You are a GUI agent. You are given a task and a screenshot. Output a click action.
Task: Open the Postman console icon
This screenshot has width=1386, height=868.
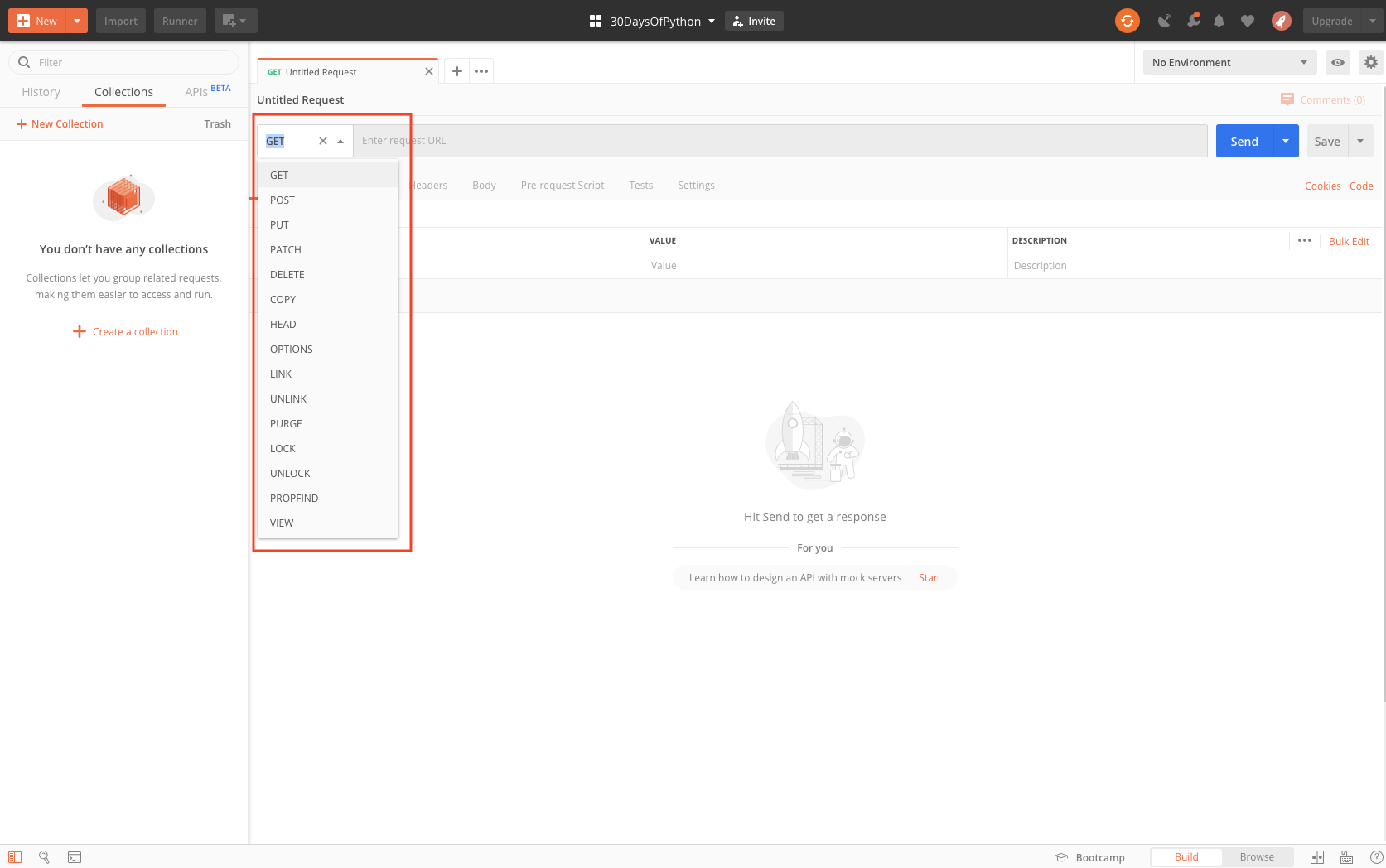[x=75, y=857]
